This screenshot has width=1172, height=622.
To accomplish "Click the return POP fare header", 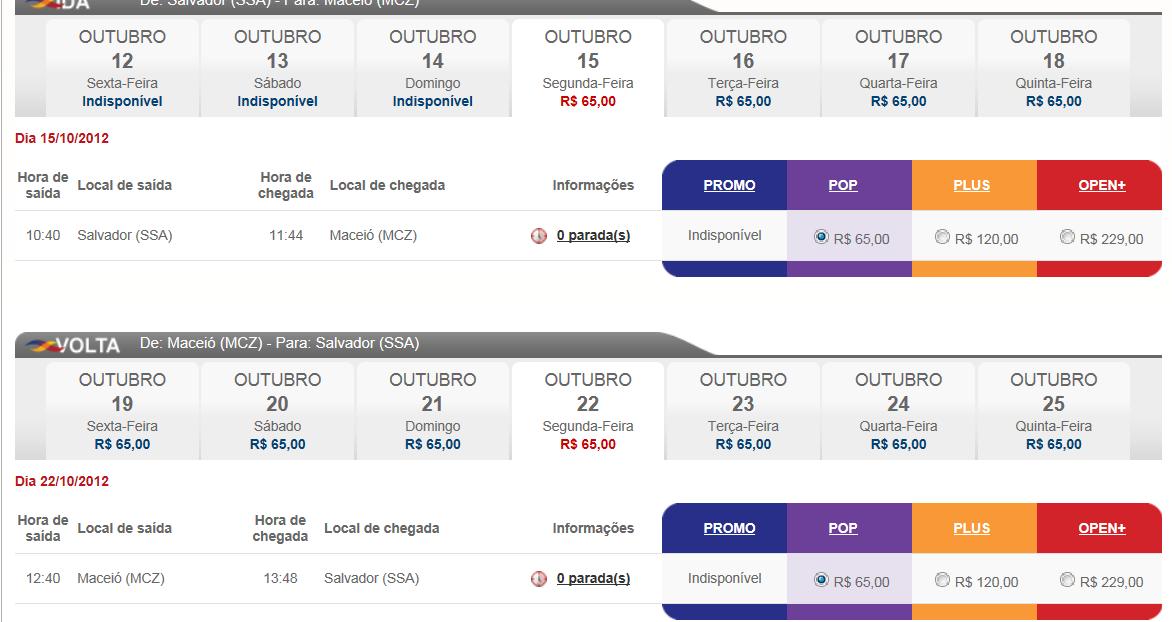I will [x=843, y=528].
